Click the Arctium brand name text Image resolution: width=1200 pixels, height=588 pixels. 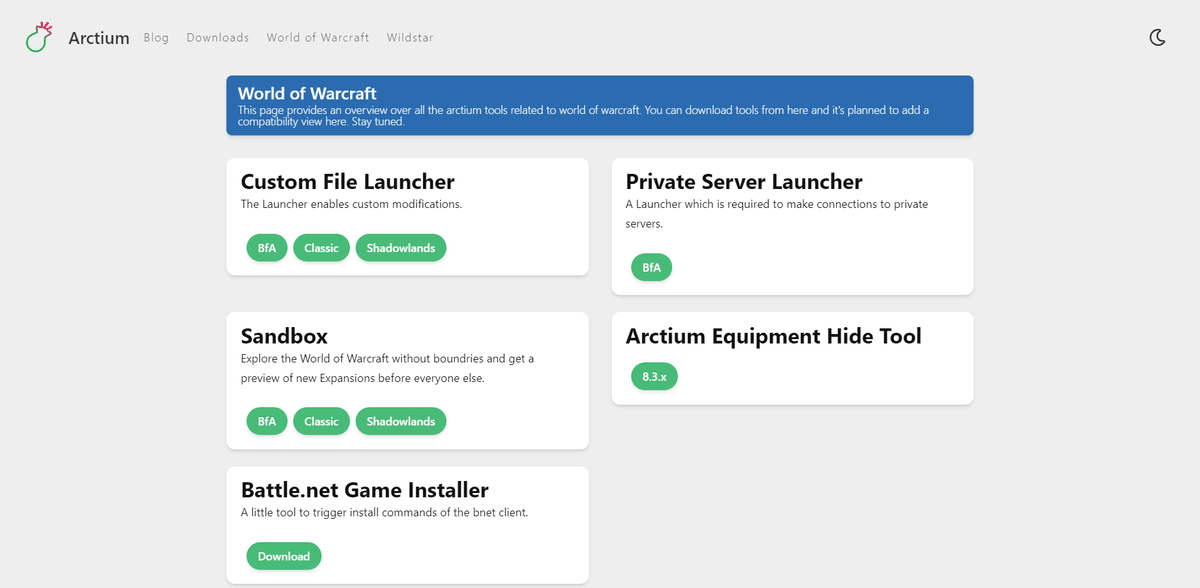99,37
